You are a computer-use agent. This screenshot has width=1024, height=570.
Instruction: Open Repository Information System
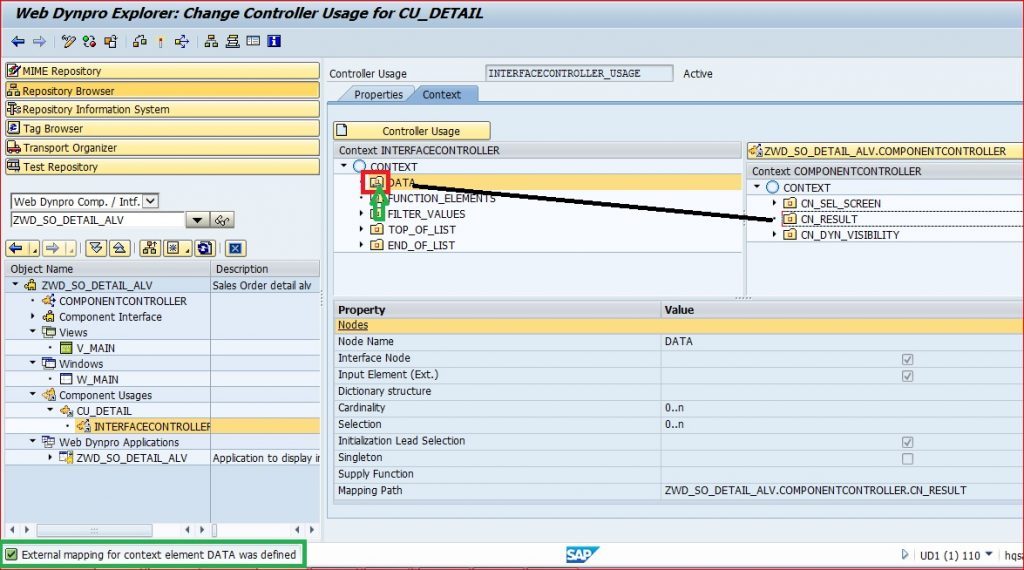click(162, 109)
